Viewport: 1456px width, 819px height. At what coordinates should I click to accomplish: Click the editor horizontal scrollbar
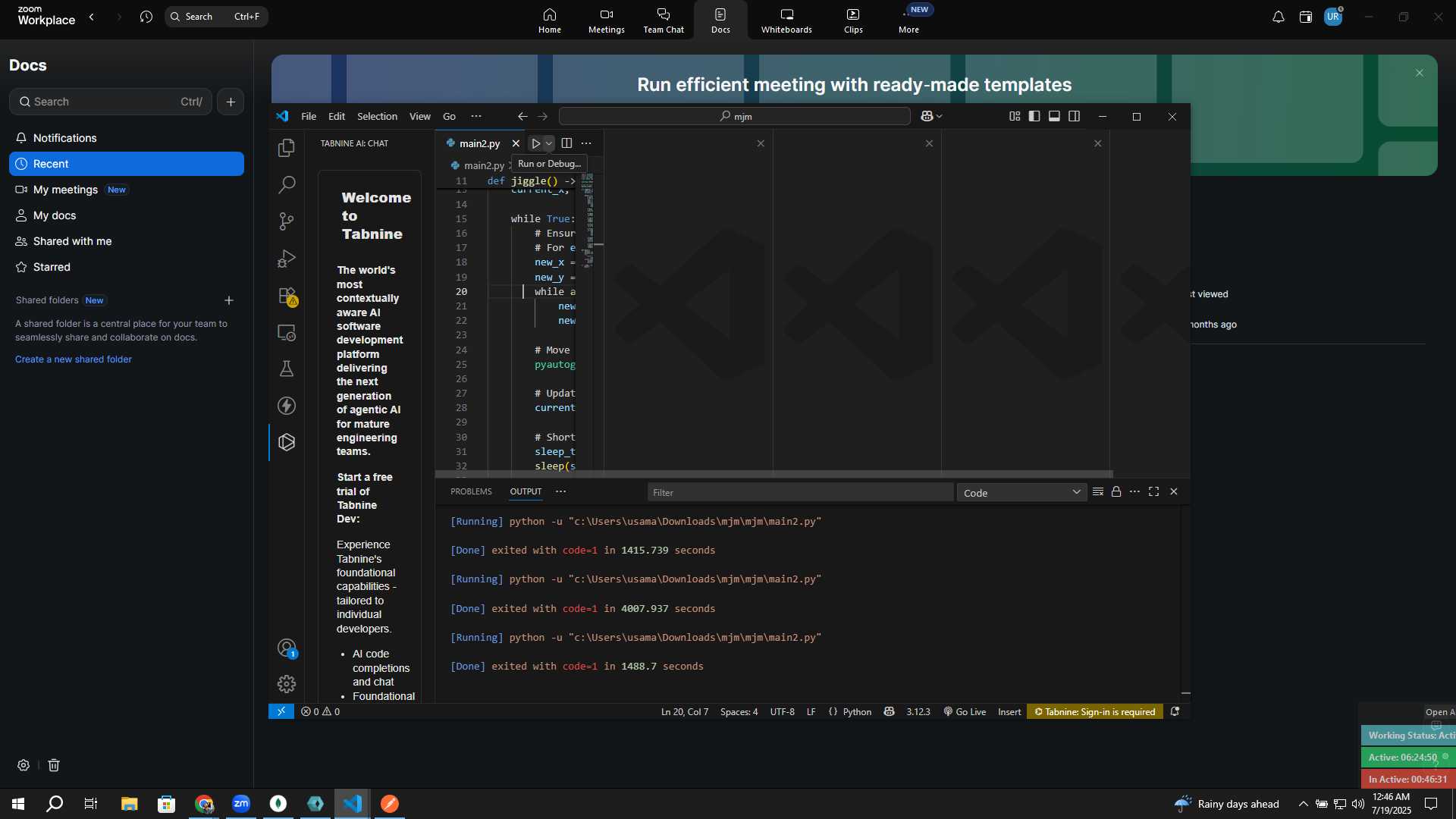[773, 474]
